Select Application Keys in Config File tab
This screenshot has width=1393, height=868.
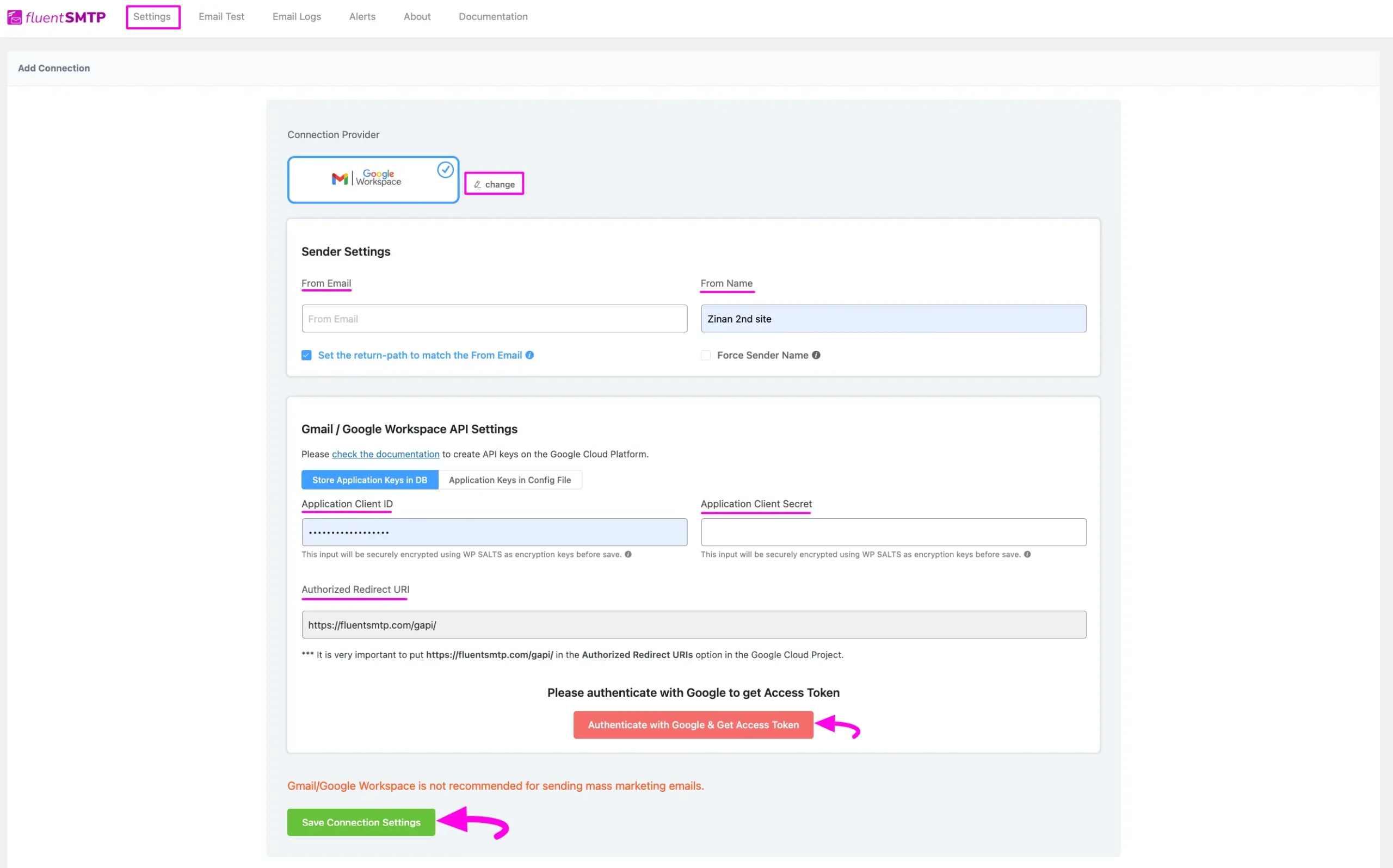click(510, 480)
